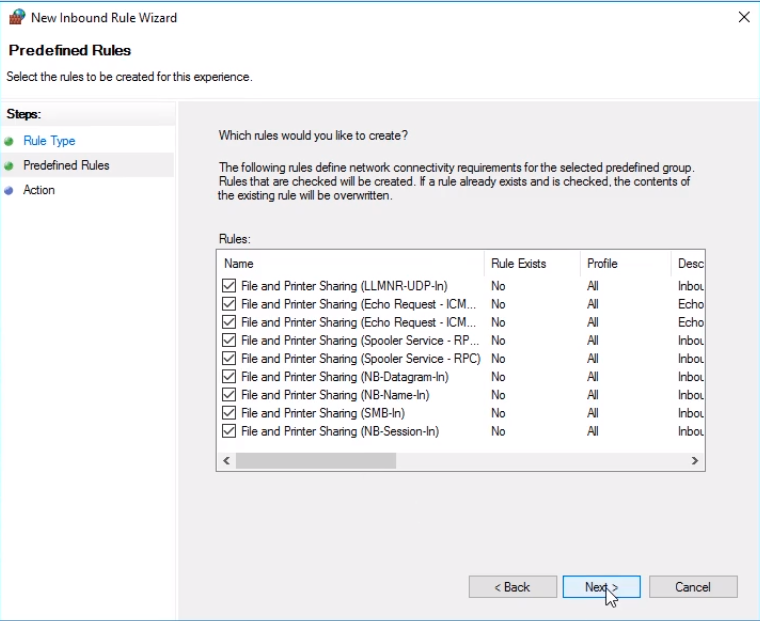Select the Action step in sidebar
The width and height of the screenshot is (760, 621).
[39, 190]
